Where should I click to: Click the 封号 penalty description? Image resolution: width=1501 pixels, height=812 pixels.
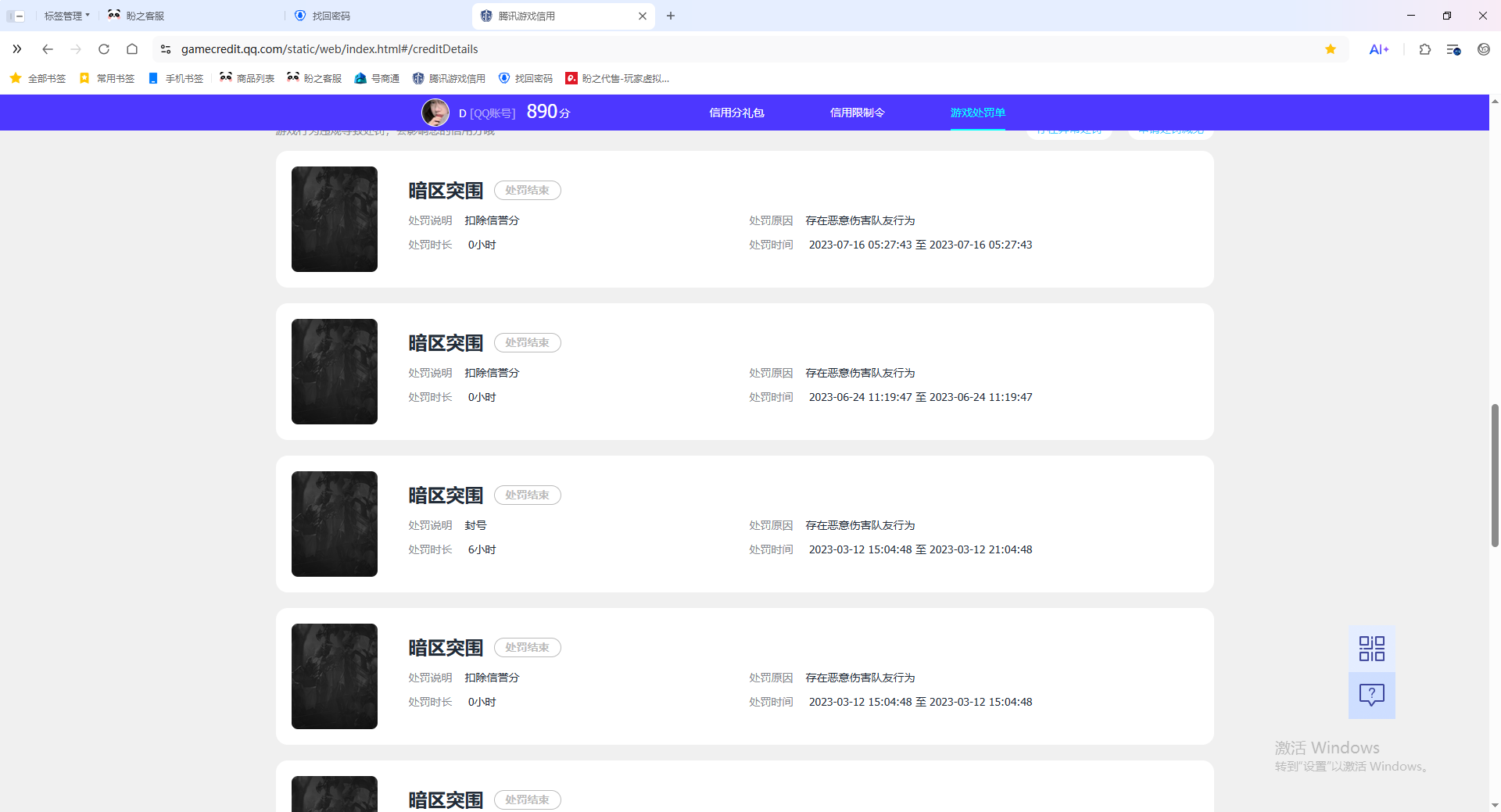[475, 525]
